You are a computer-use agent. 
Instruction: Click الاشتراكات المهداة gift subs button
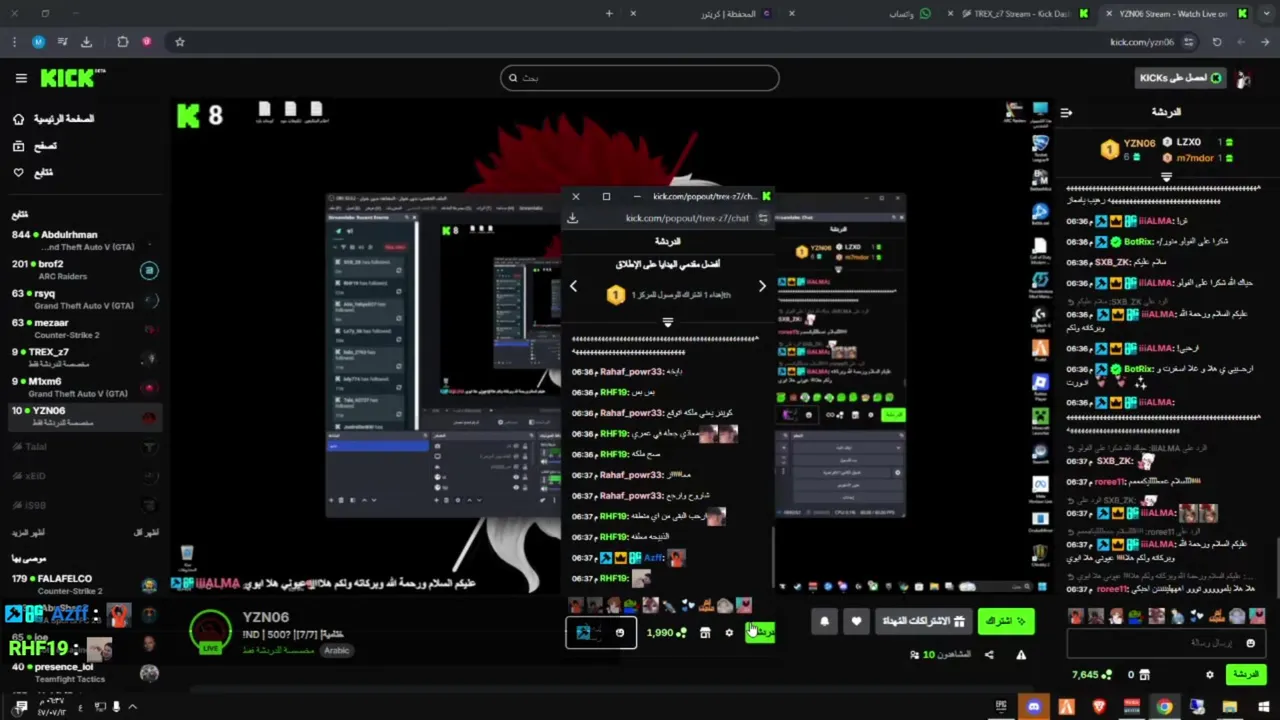[924, 621]
